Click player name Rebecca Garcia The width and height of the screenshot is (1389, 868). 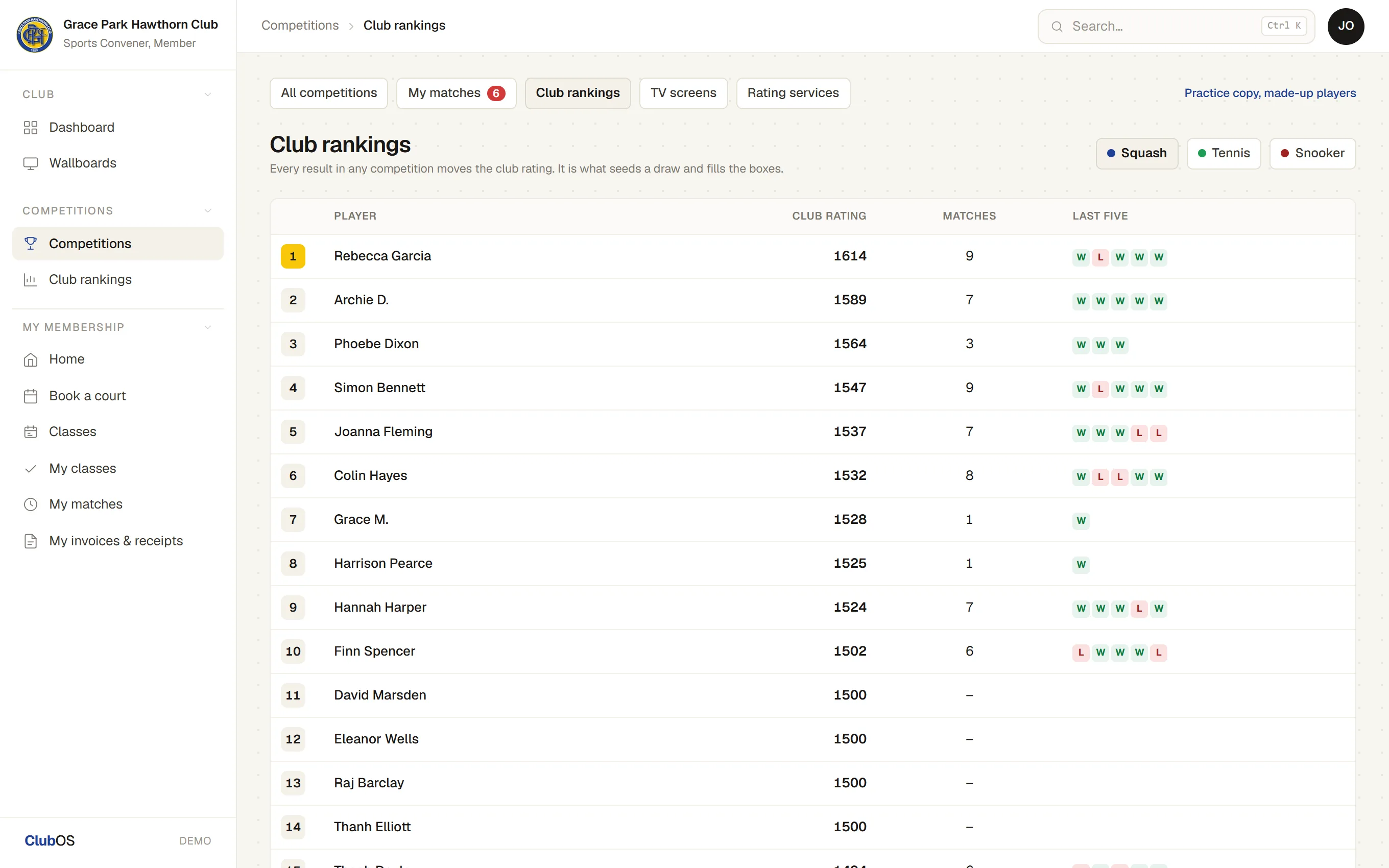point(382,256)
